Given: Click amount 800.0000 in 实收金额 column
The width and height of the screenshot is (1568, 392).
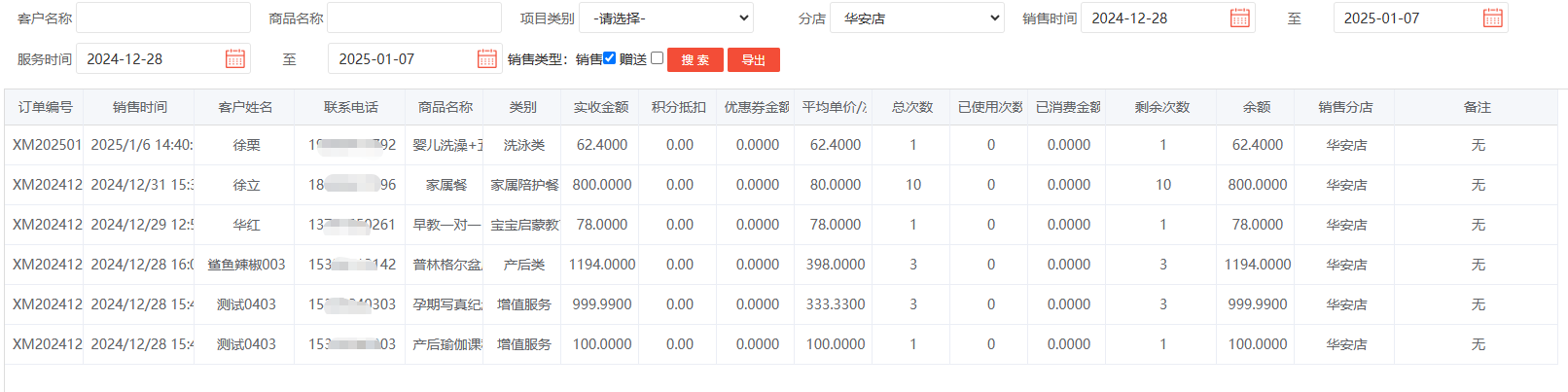Looking at the screenshot, I should click(602, 185).
